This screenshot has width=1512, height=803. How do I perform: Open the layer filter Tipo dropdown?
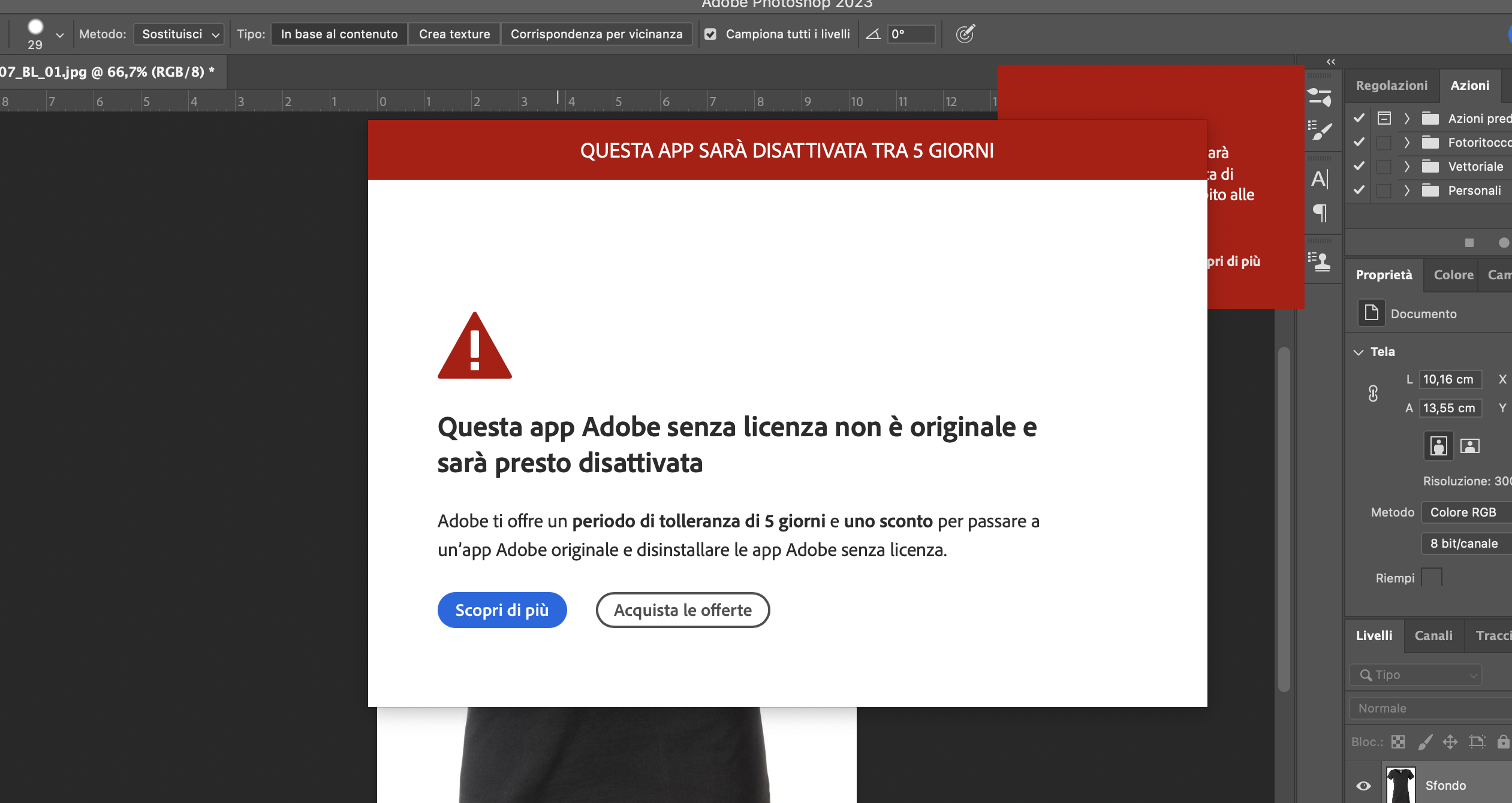click(x=1415, y=675)
